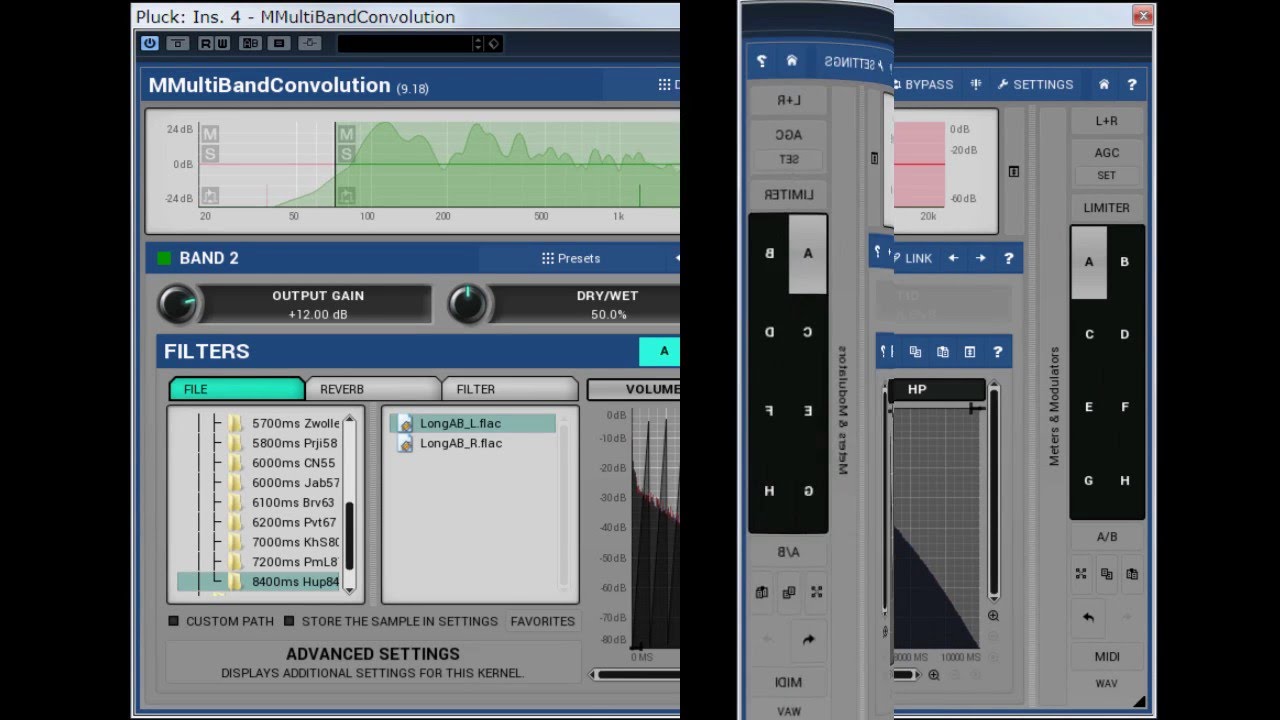Click unmirrored copy icon below A/B
1280x720 pixels.
click(1107, 574)
